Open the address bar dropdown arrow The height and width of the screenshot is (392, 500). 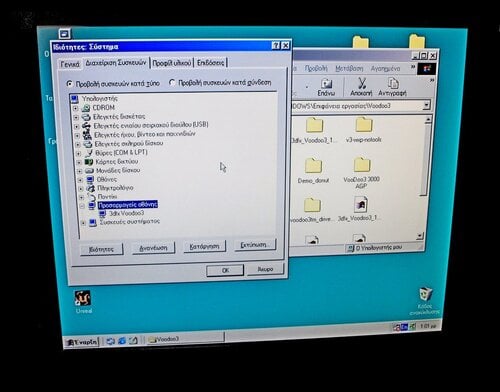tap(426, 106)
